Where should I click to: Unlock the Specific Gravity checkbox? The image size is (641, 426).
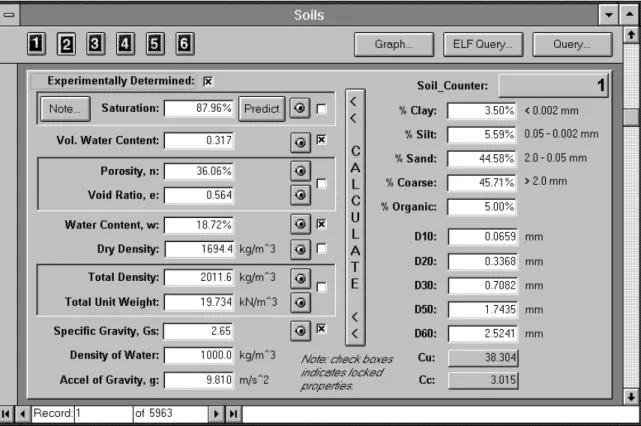pos(322,329)
